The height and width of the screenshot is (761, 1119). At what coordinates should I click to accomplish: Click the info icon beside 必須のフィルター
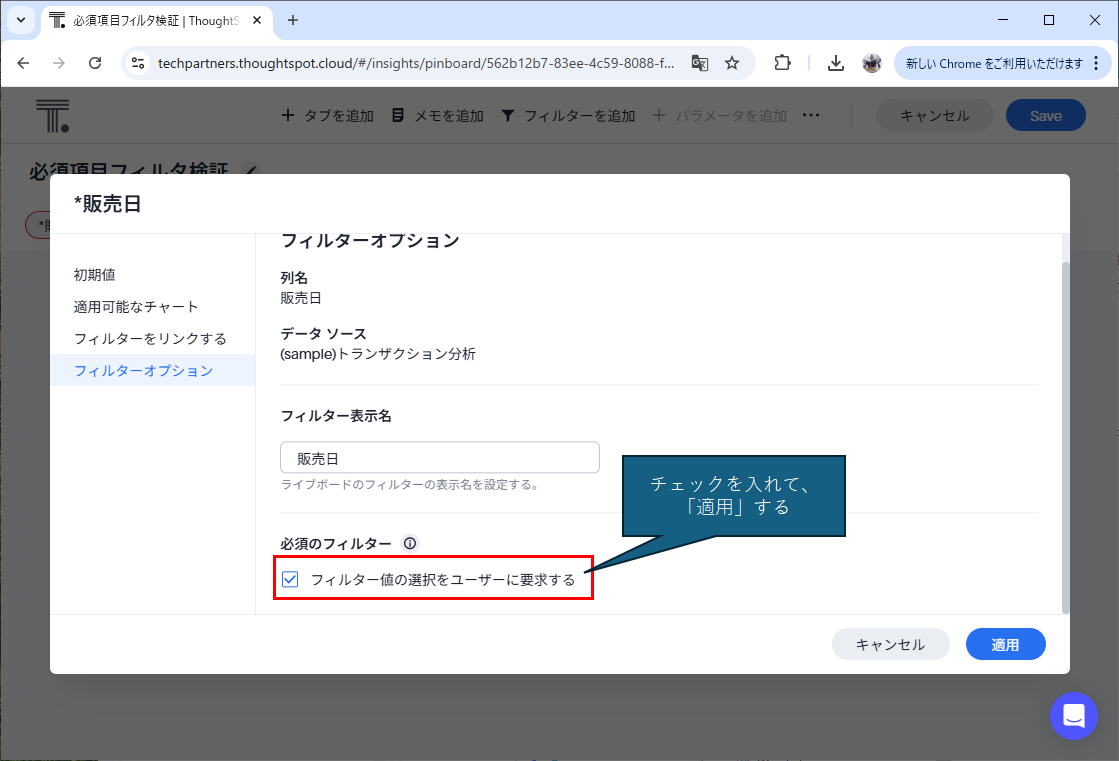coord(410,543)
